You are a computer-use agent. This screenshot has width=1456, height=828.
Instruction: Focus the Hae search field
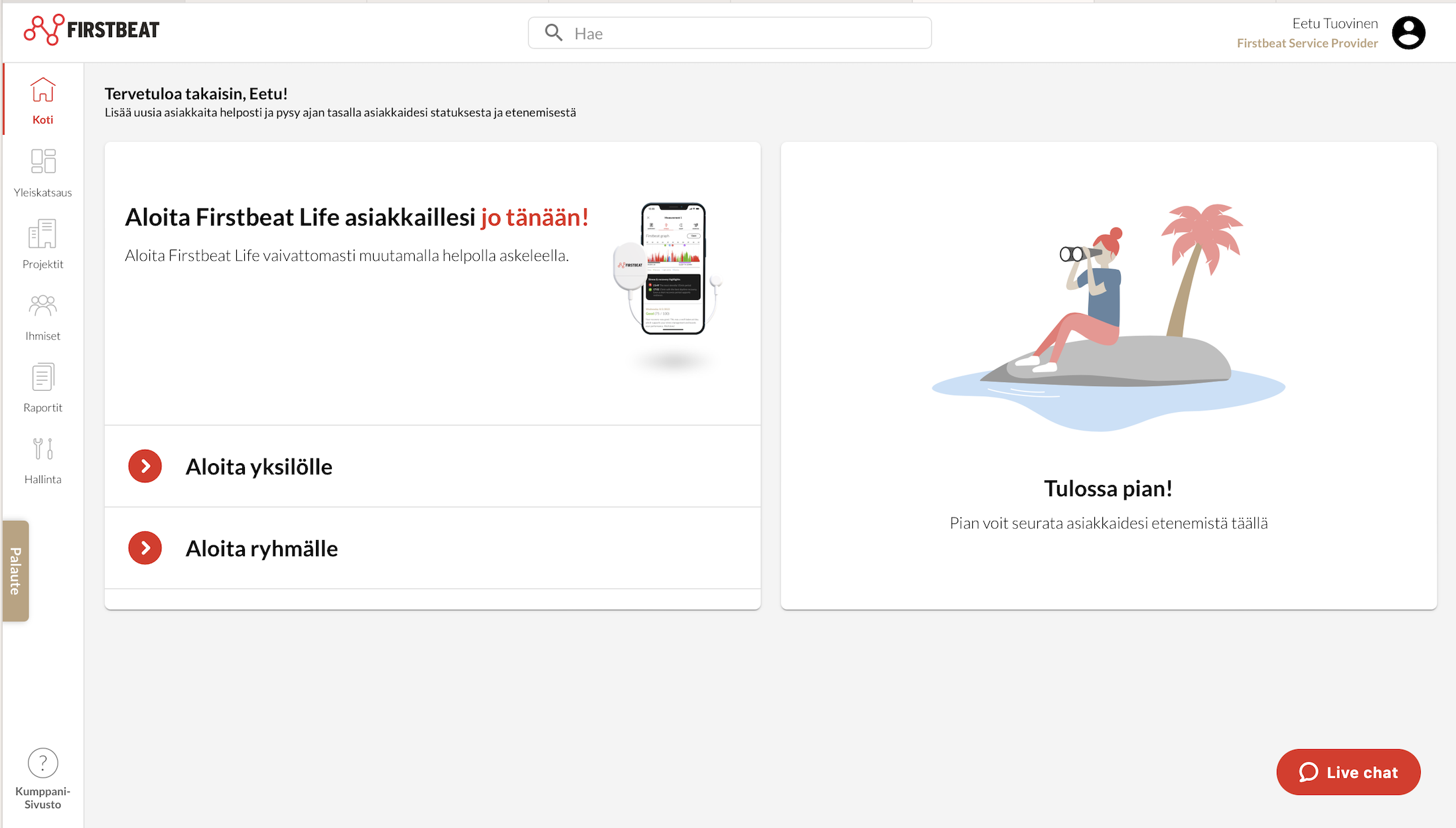729,33
